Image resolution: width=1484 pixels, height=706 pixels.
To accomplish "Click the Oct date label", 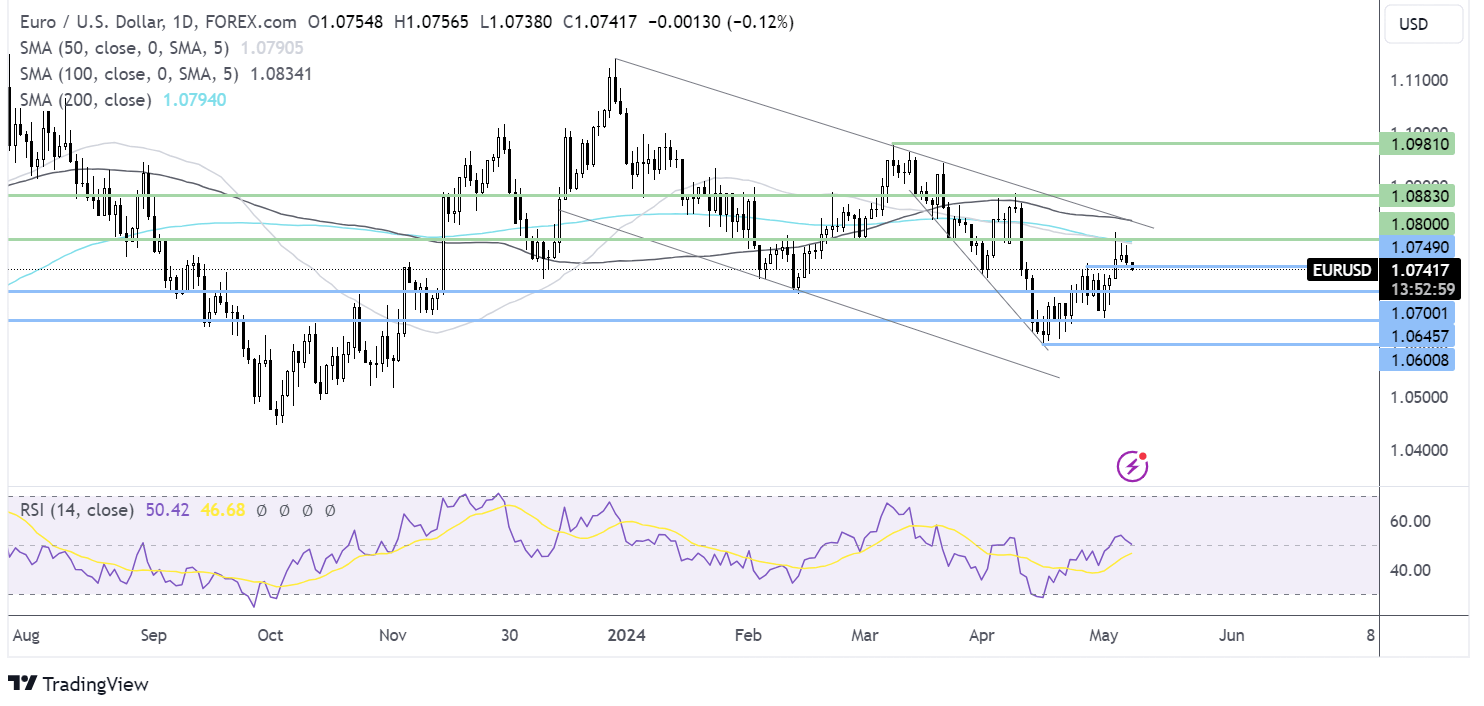I will tap(270, 635).
